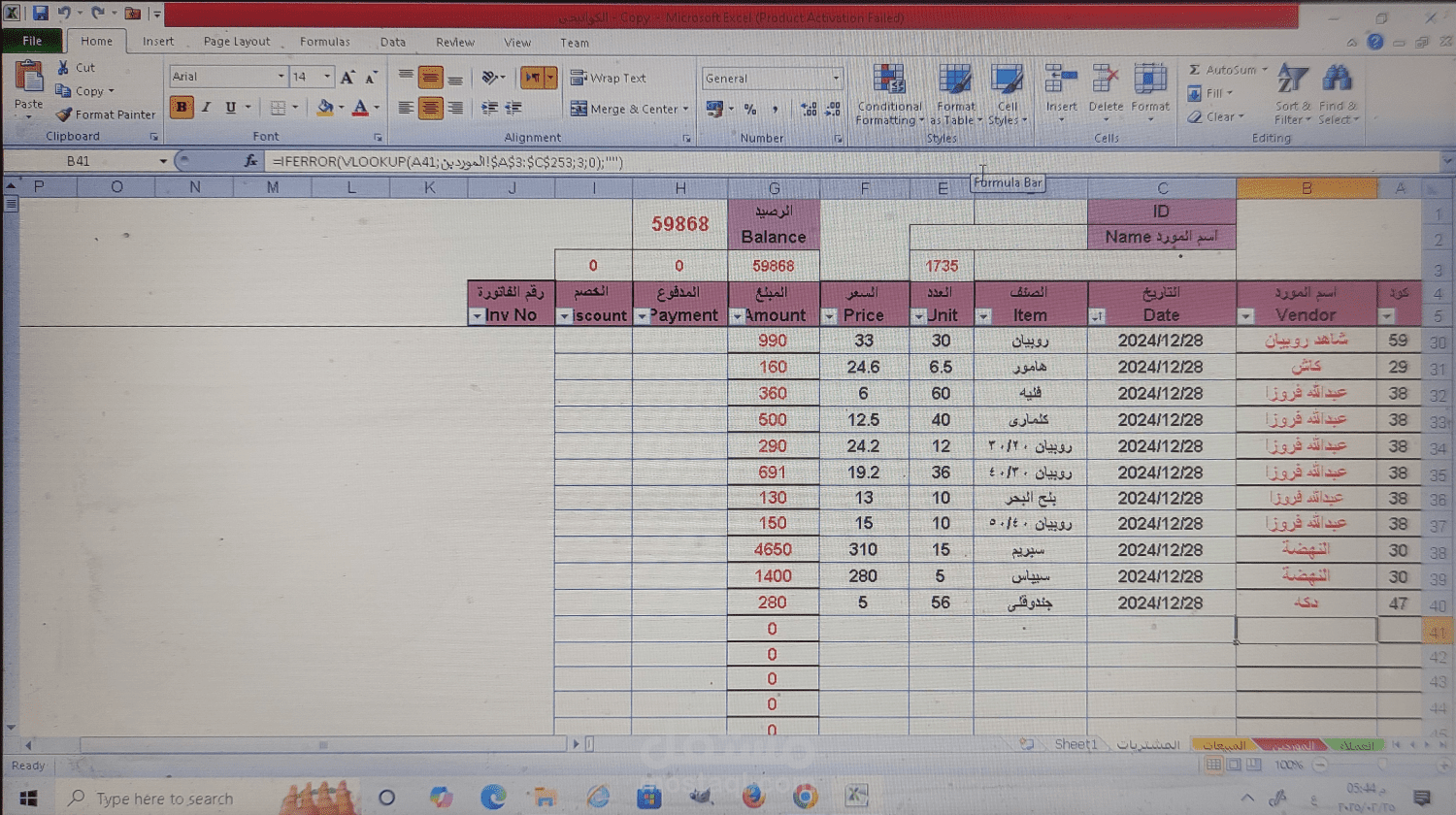1456x815 pixels.
Task: Click the zoom slider in the status bar
Action: (1383, 765)
